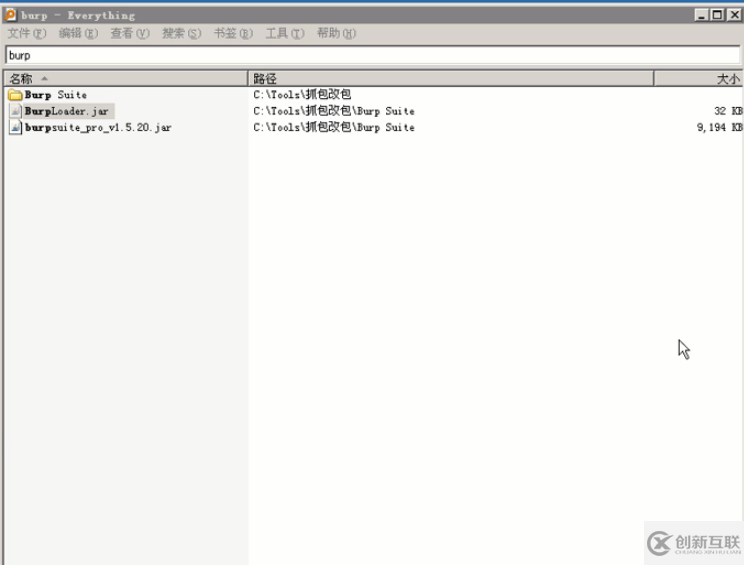Minimize the Everything window
744x565 pixels.
click(701, 15)
